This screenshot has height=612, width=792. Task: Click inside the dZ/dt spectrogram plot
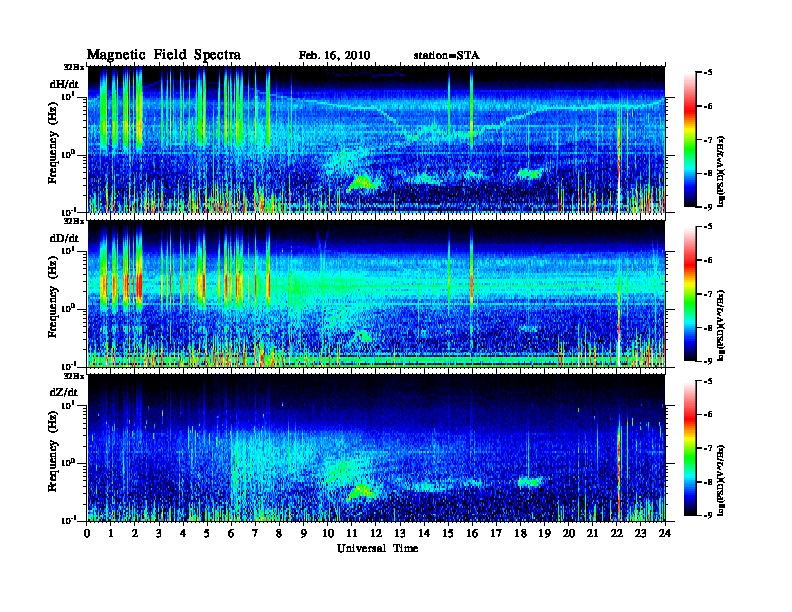coord(376,448)
